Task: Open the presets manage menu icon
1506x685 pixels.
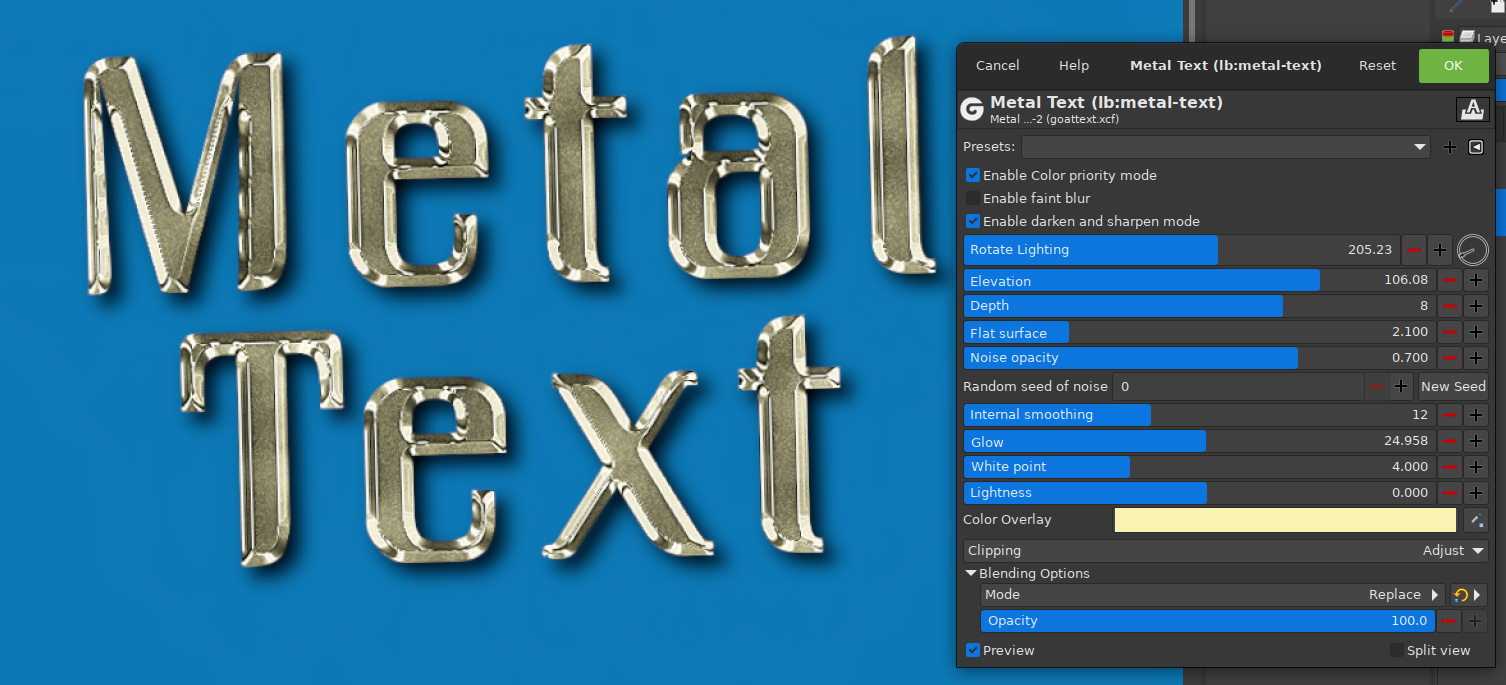Action: (x=1476, y=147)
